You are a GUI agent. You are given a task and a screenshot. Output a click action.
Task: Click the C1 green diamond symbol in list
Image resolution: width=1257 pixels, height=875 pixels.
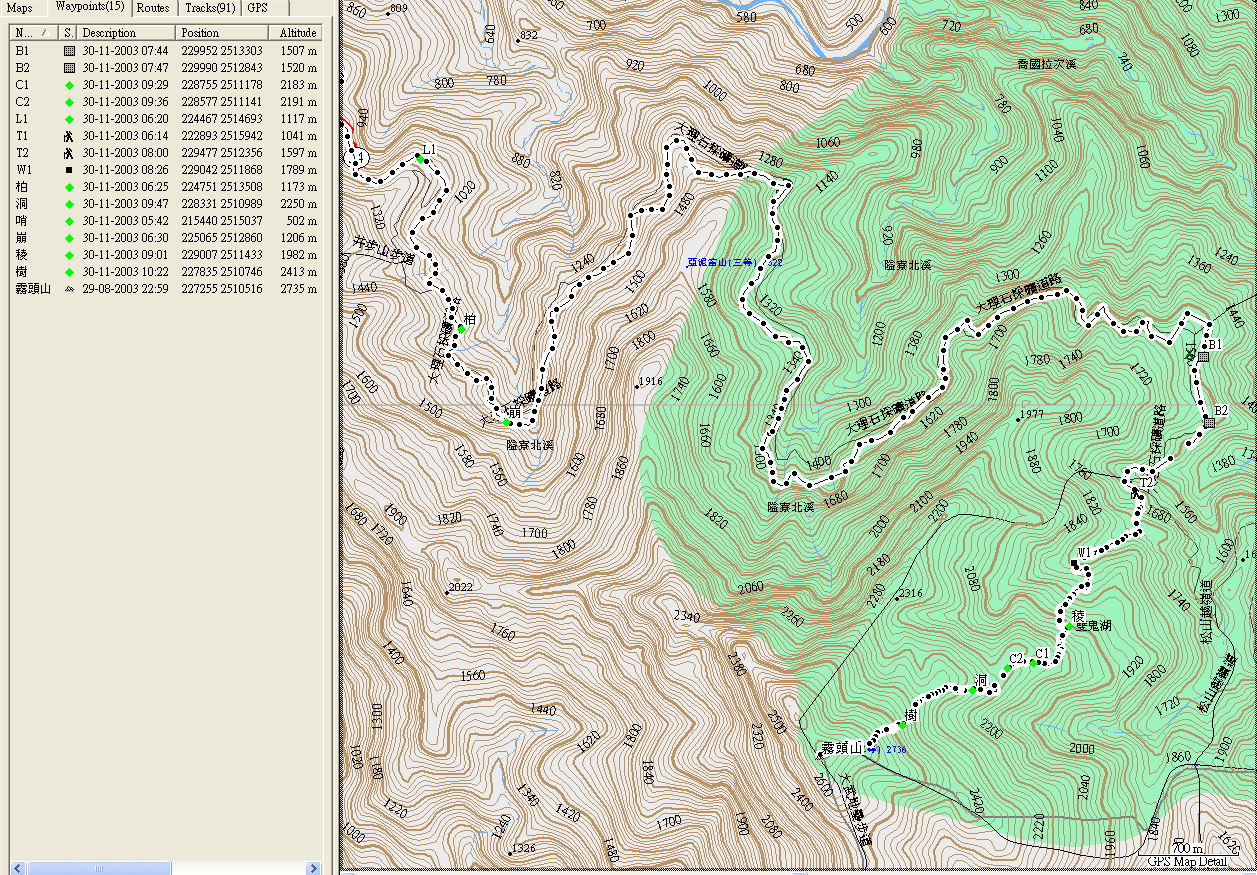[x=69, y=84]
